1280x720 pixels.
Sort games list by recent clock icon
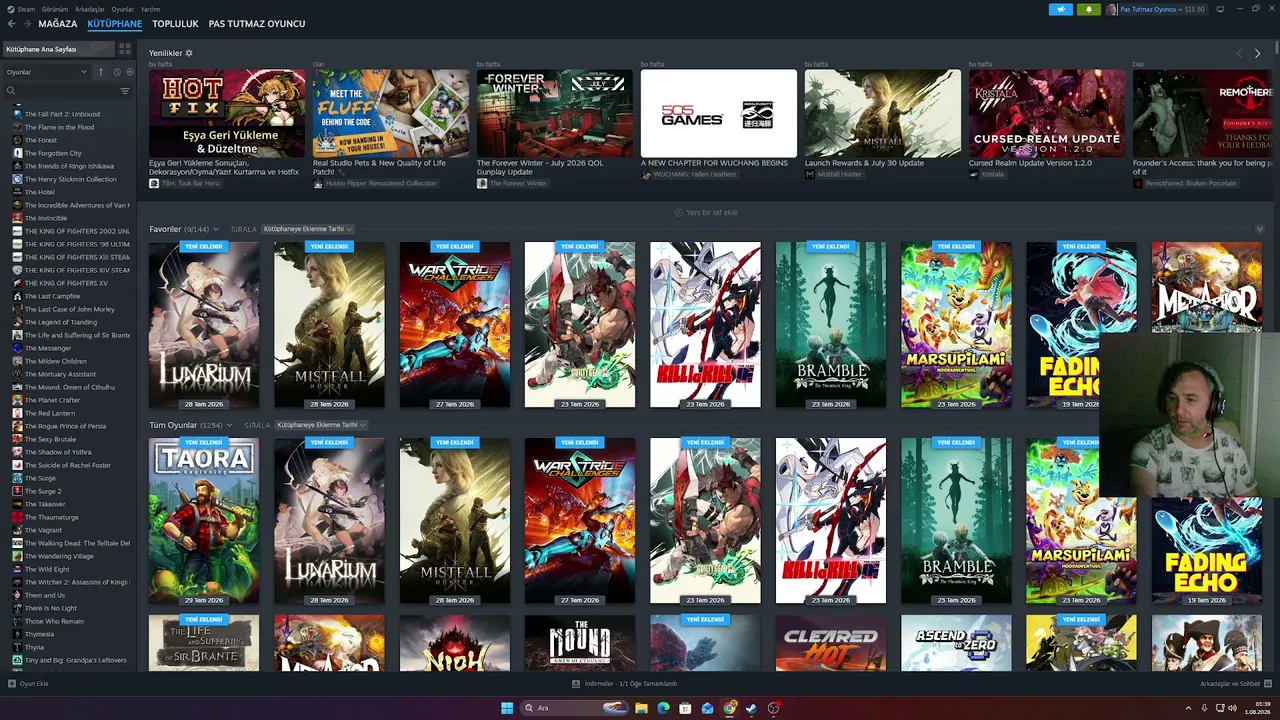click(116, 72)
